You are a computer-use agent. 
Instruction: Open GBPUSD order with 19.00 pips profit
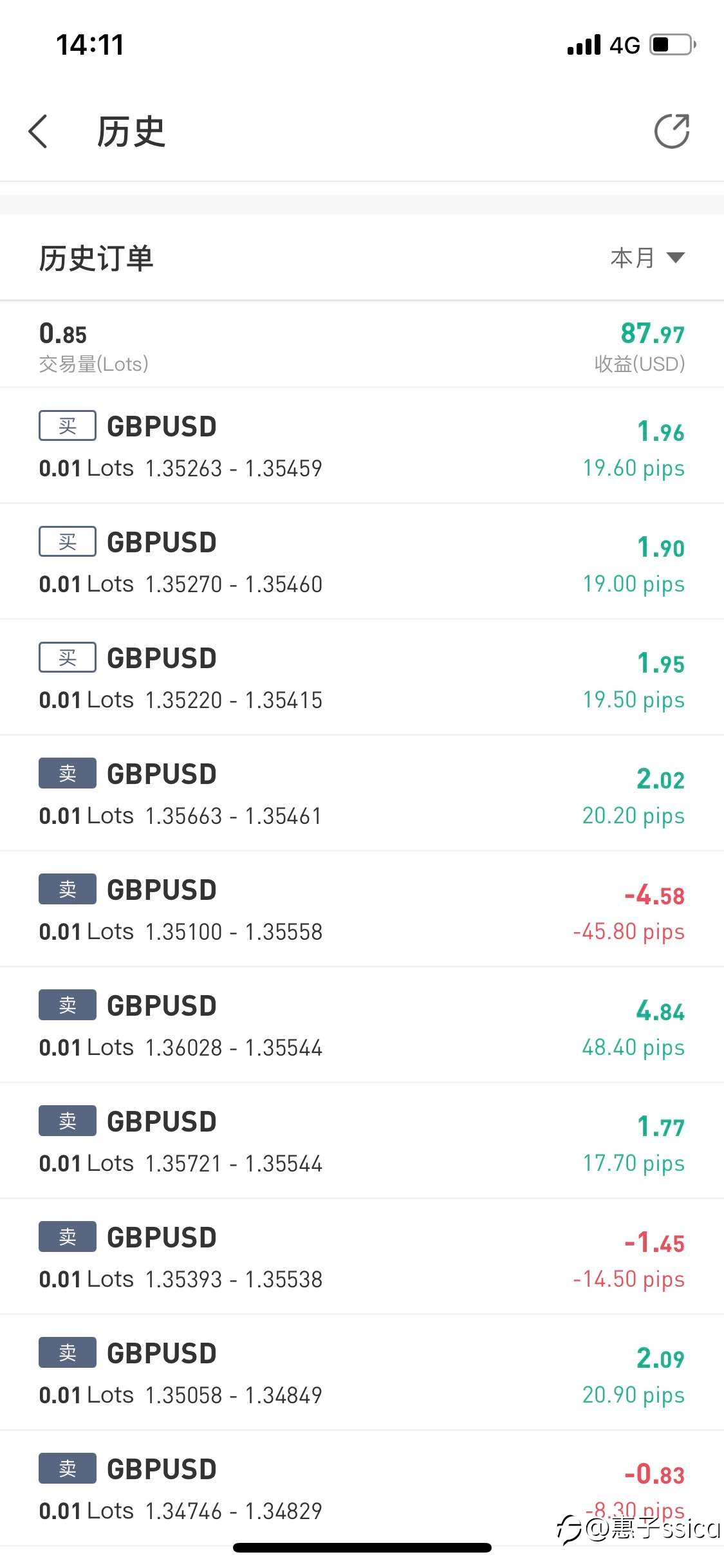360,563
